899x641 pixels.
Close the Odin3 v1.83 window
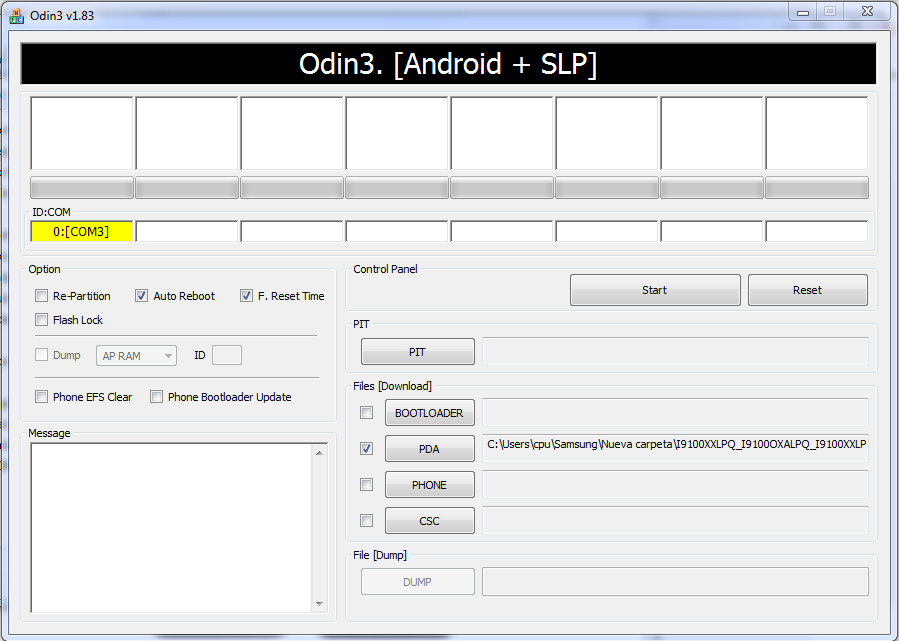[867, 11]
